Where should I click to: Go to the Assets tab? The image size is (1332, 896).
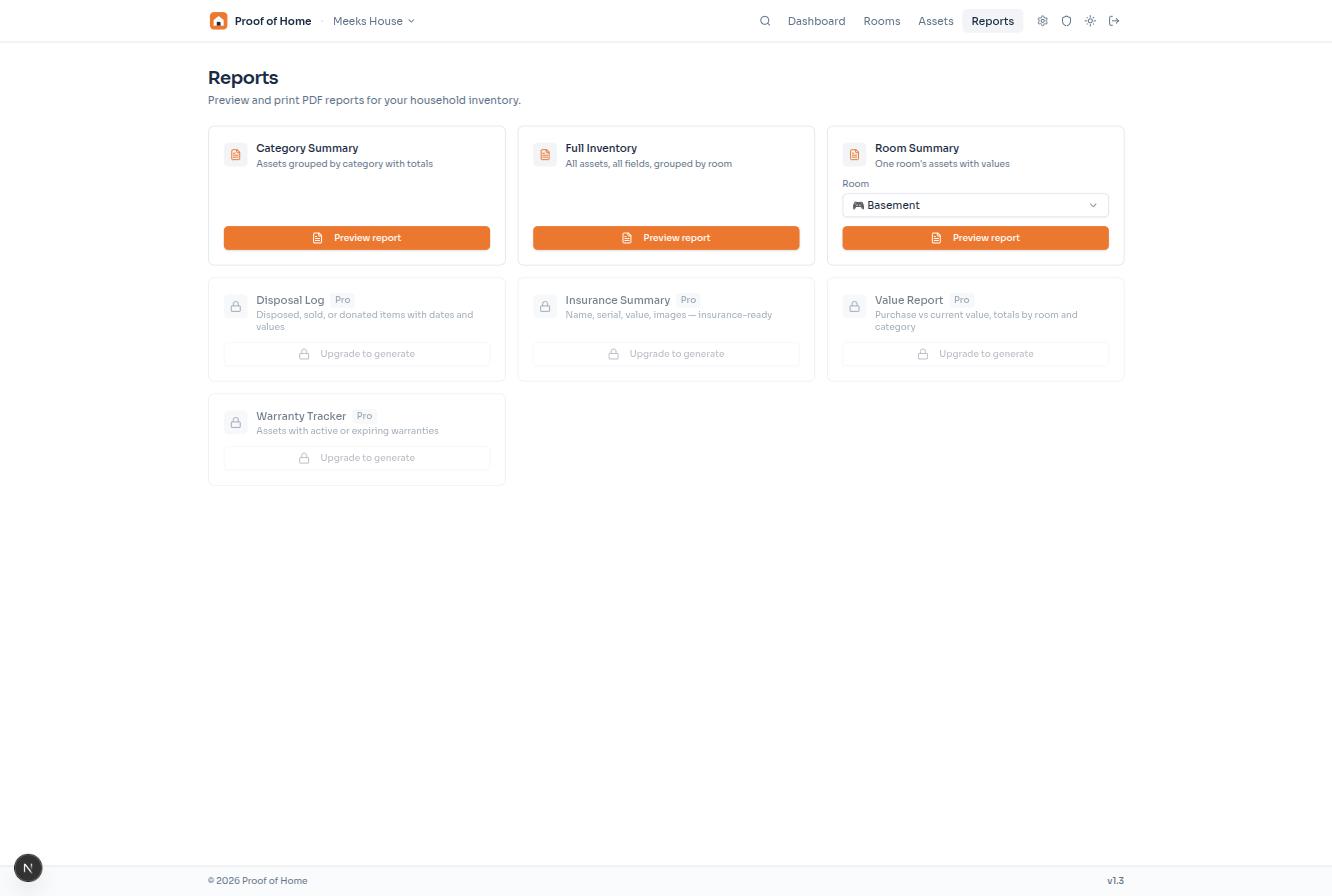[x=936, y=21]
